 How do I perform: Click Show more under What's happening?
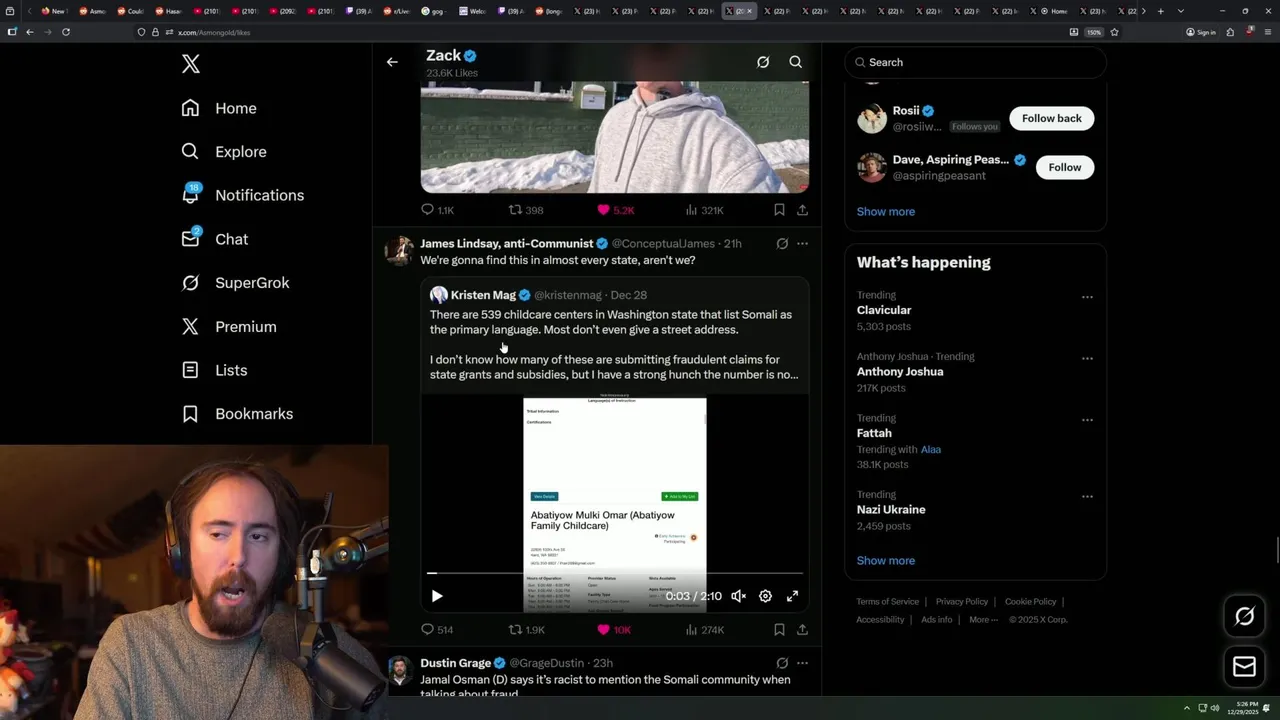point(886,561)
